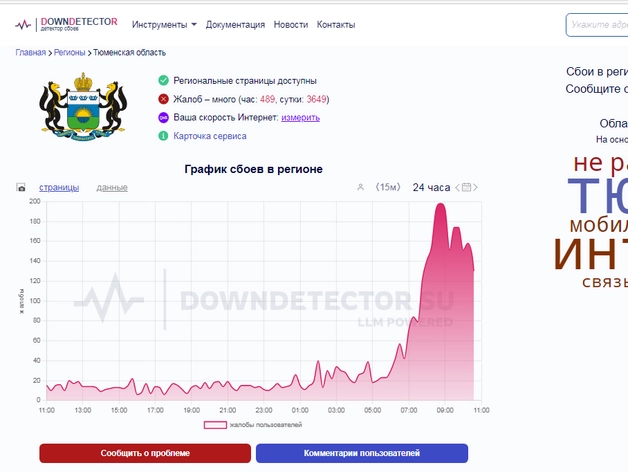Go to next period arrow
This screenshot has height=472, width=628.
(475, 187)
